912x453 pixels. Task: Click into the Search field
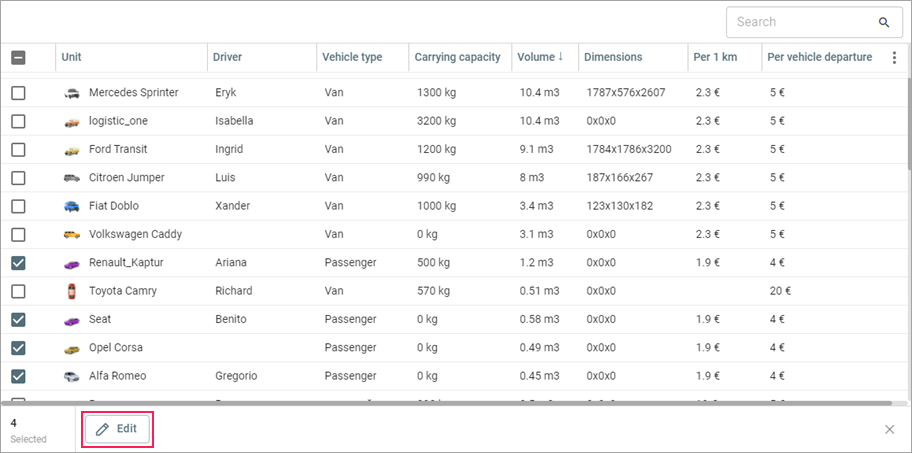pyautogui.click(x=800, y=22)
